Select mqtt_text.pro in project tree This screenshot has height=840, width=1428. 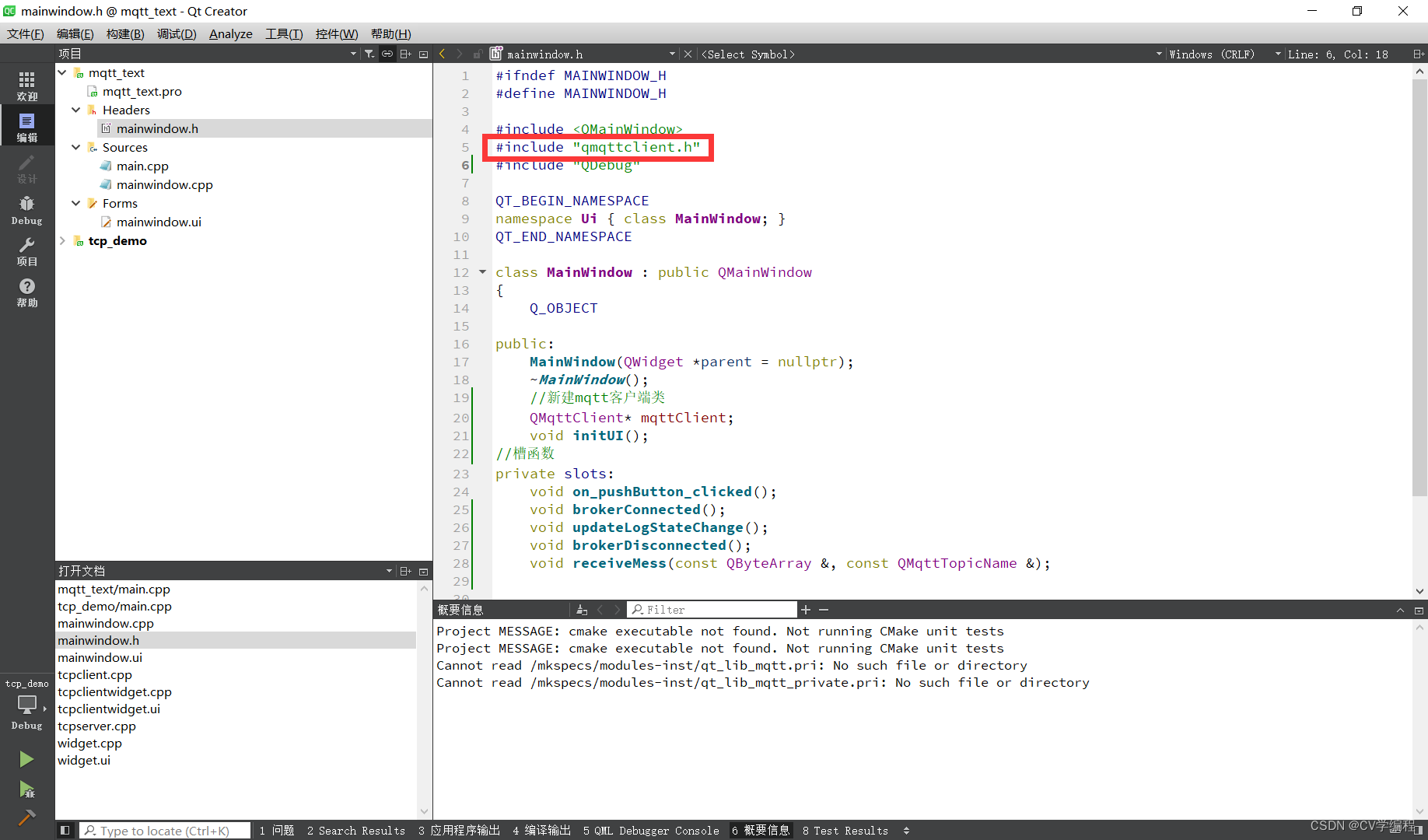pos(142,91)
